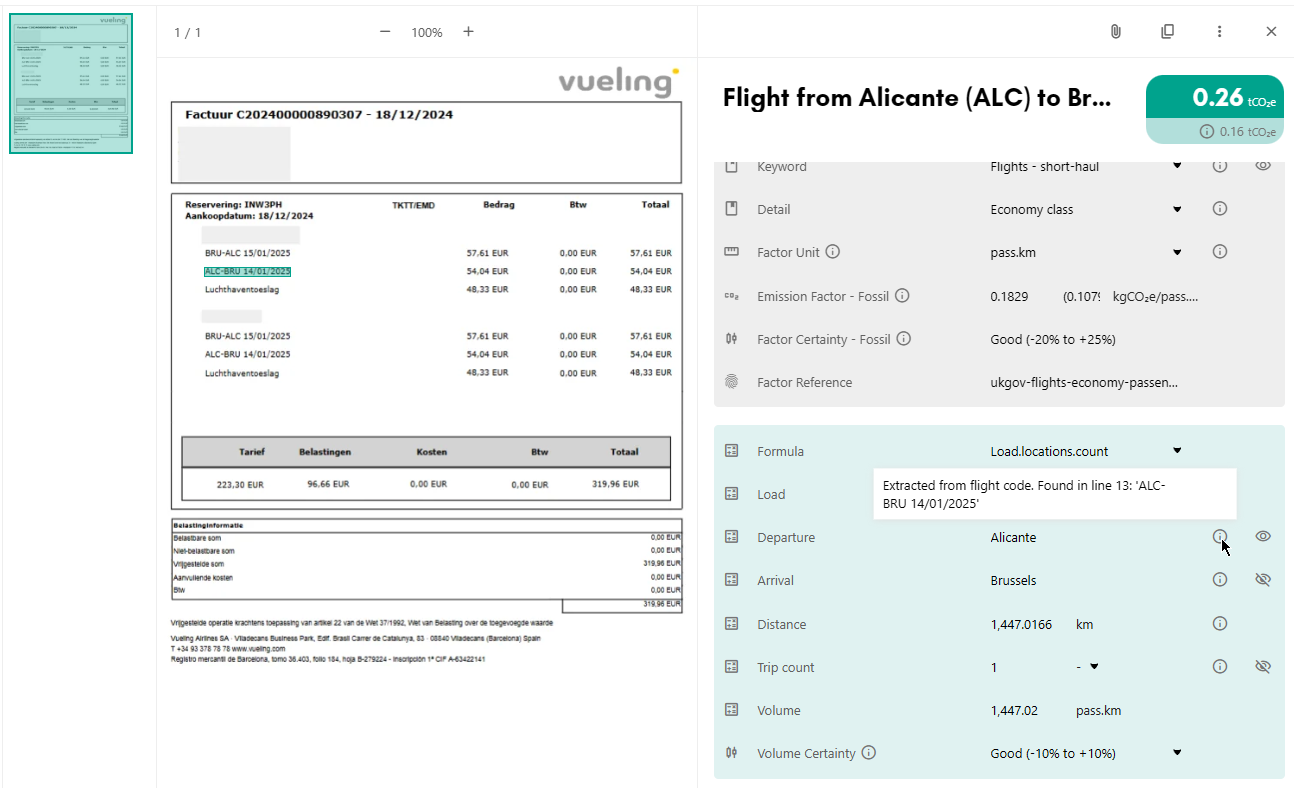
Task: Click info icon next to Volume Certainty
Action: (868, 753)
